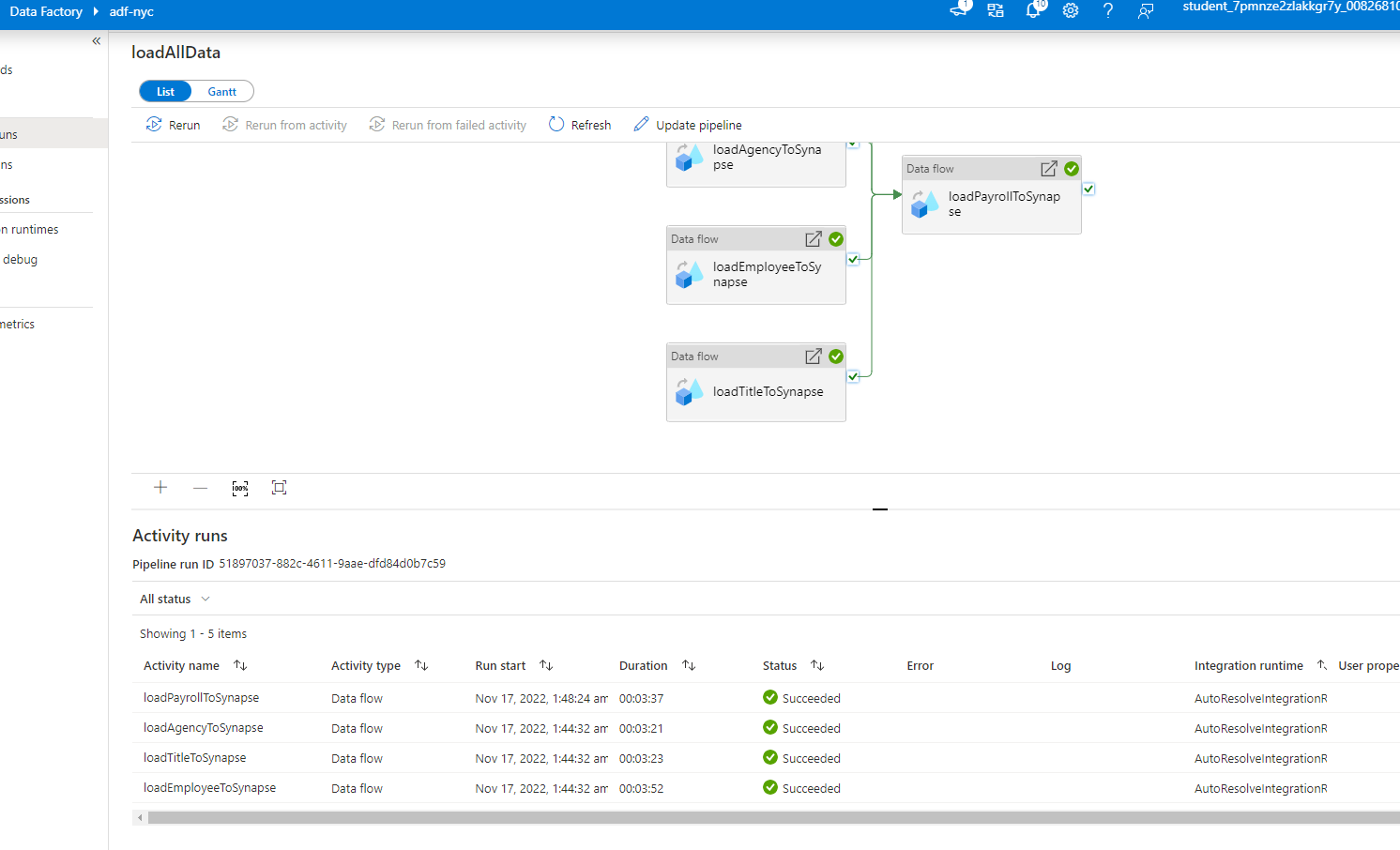Screen dimensions: 1400x850
Task: Open the All status filter dropdown
Action: (175, 599)
